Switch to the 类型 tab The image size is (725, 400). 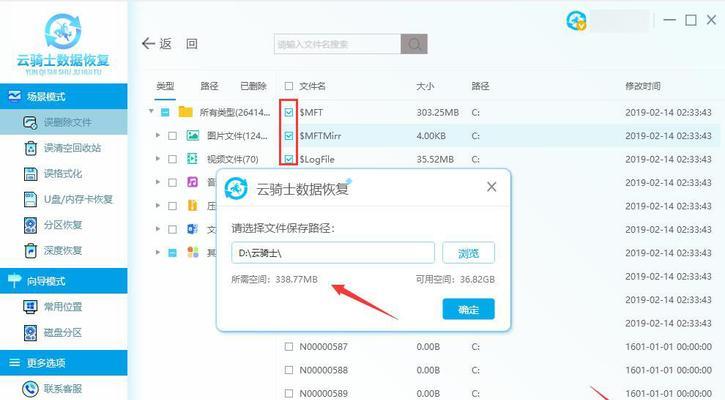165,86
